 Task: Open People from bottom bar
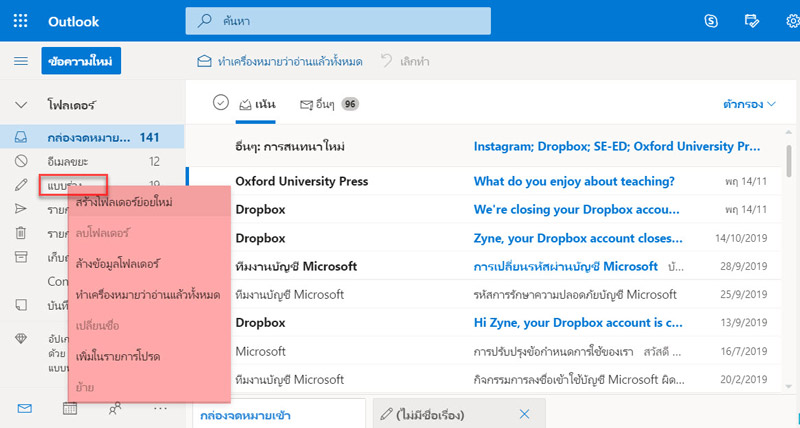click(x=115, y=408)
